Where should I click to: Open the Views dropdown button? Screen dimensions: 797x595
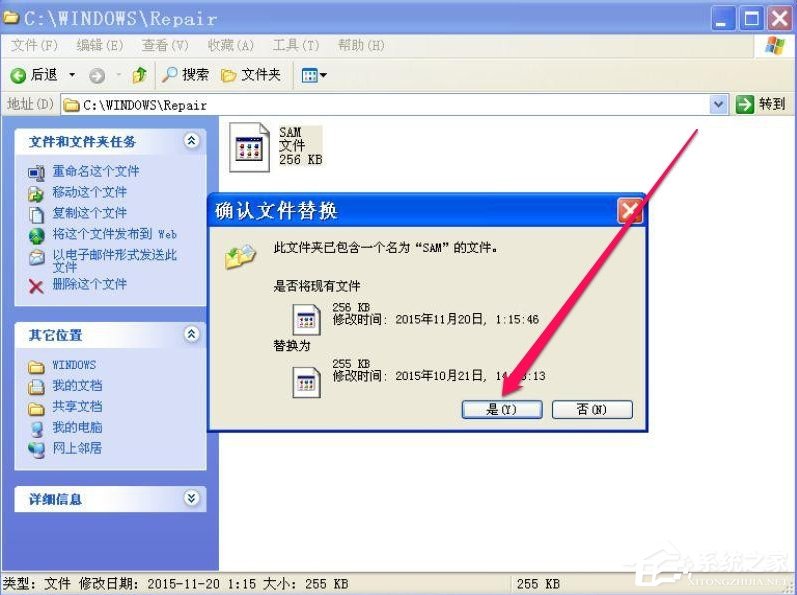(x=314, y=76)
